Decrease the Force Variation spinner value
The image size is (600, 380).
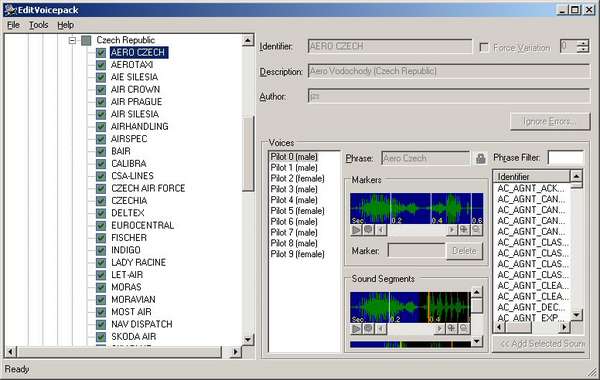point(582,49)
